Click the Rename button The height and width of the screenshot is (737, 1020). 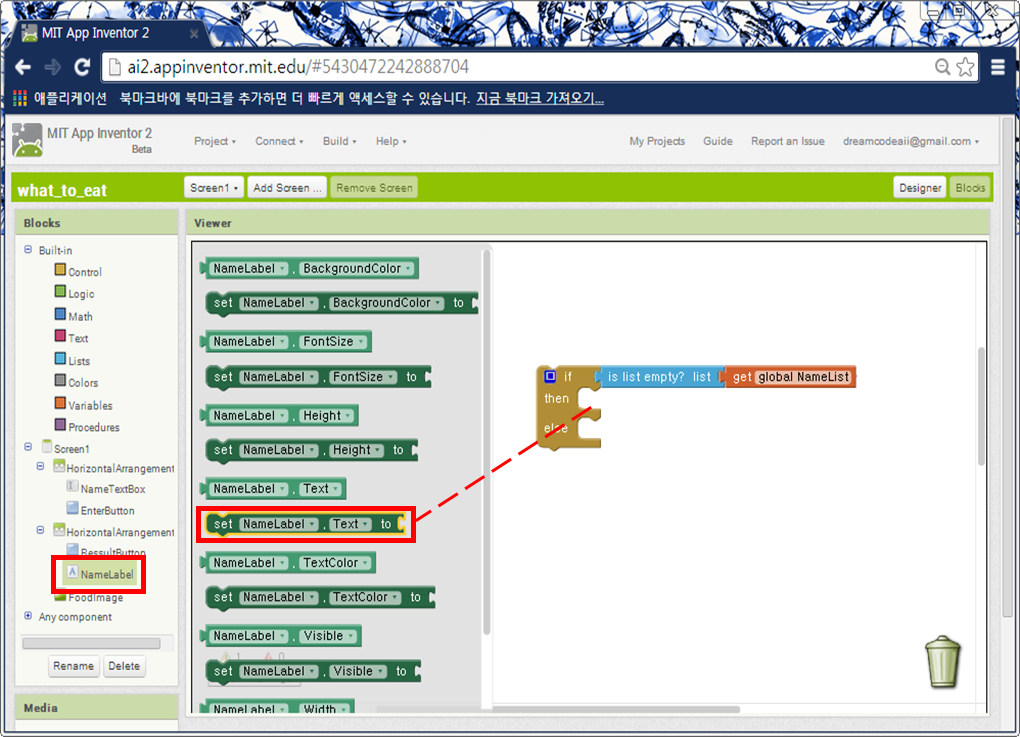pos(74,665)
